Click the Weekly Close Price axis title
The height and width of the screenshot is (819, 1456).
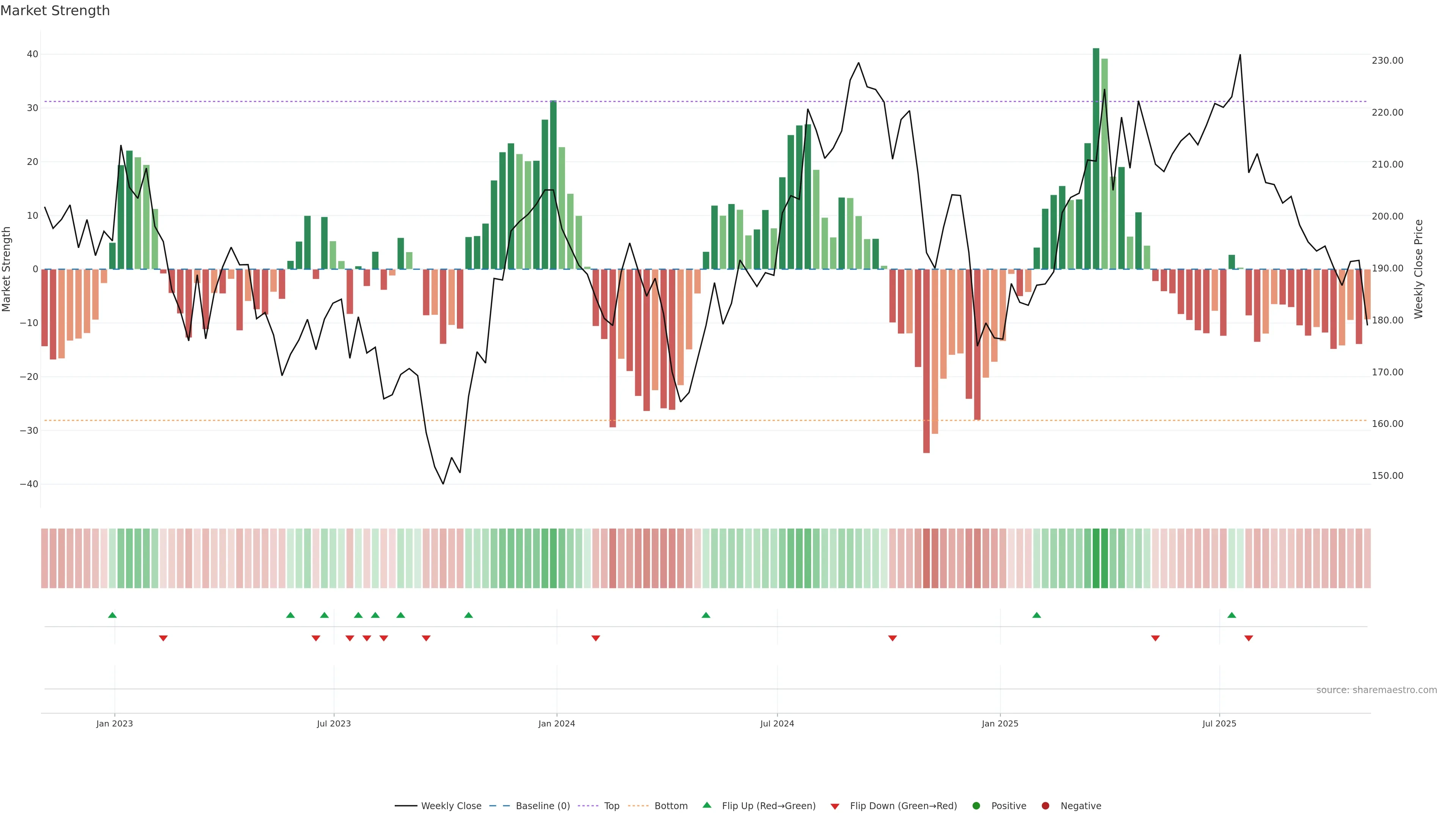point(1419,269)
